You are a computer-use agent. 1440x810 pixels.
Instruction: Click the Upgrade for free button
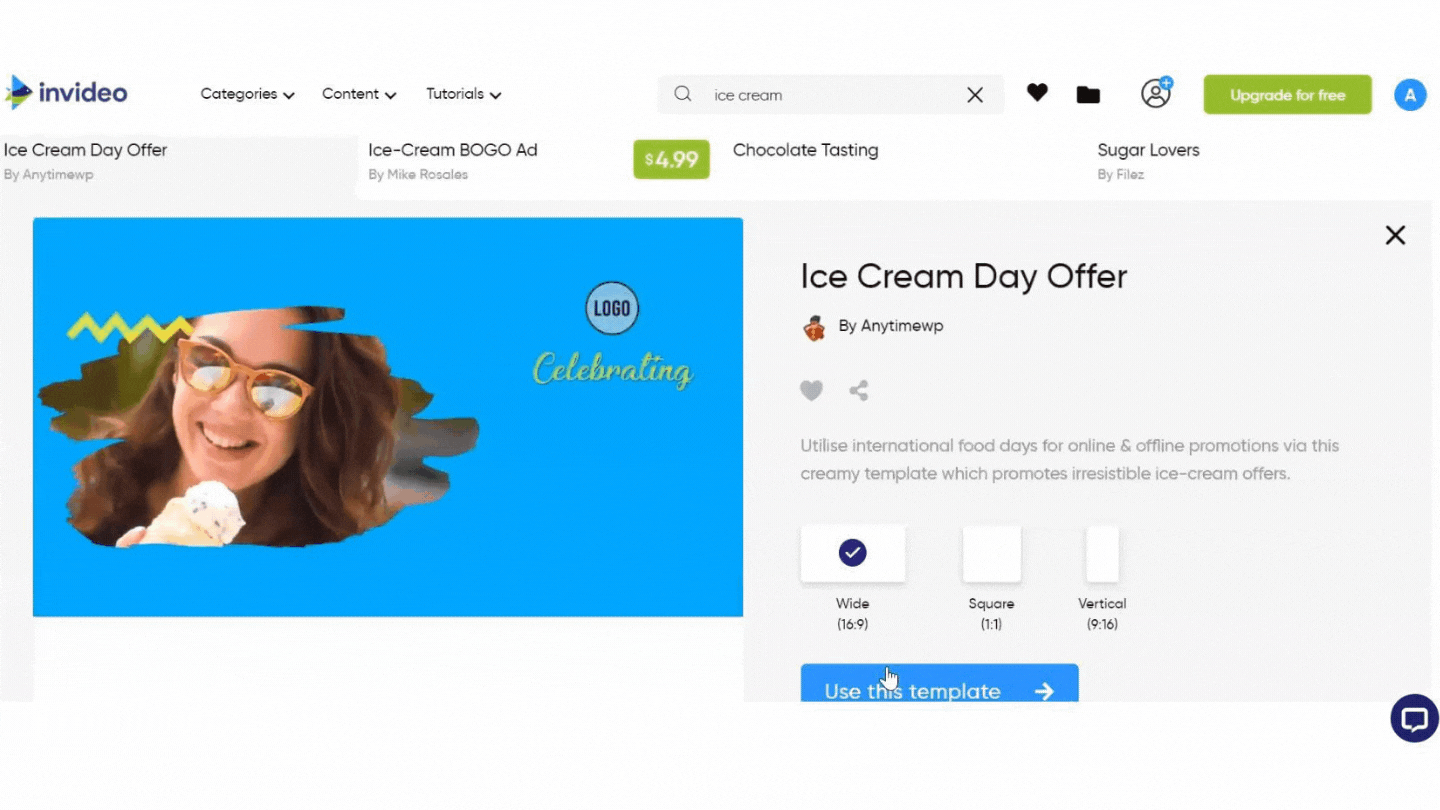point(1287,95)
